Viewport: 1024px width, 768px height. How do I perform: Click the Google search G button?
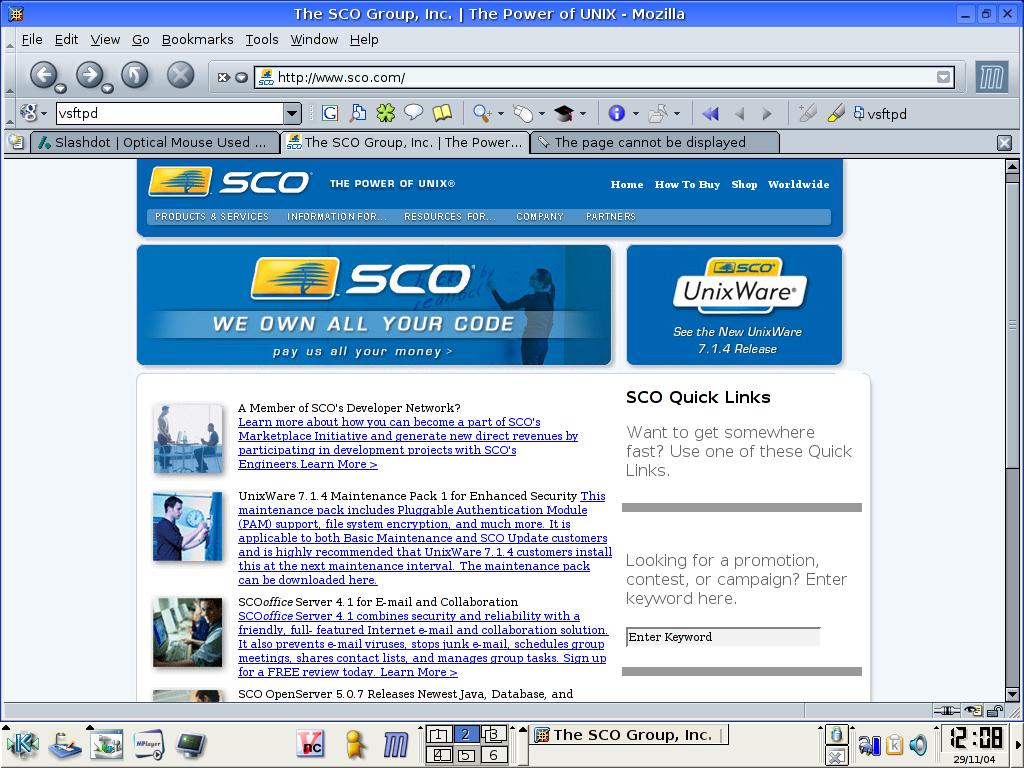coord(329,113)
